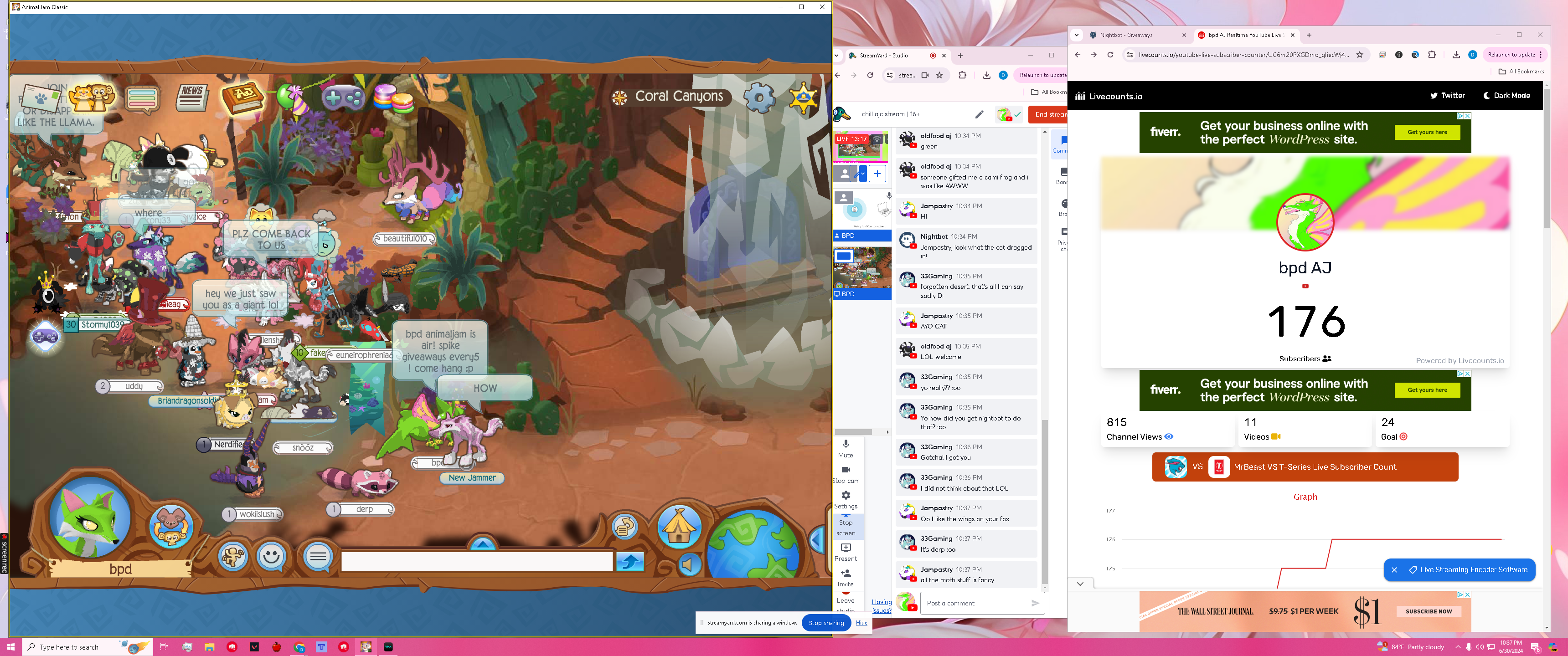Click the Having issues link in StreamYard
The width and height of the screenshot is (1568, 656).
pyautogui.click(x=882, y=606)
